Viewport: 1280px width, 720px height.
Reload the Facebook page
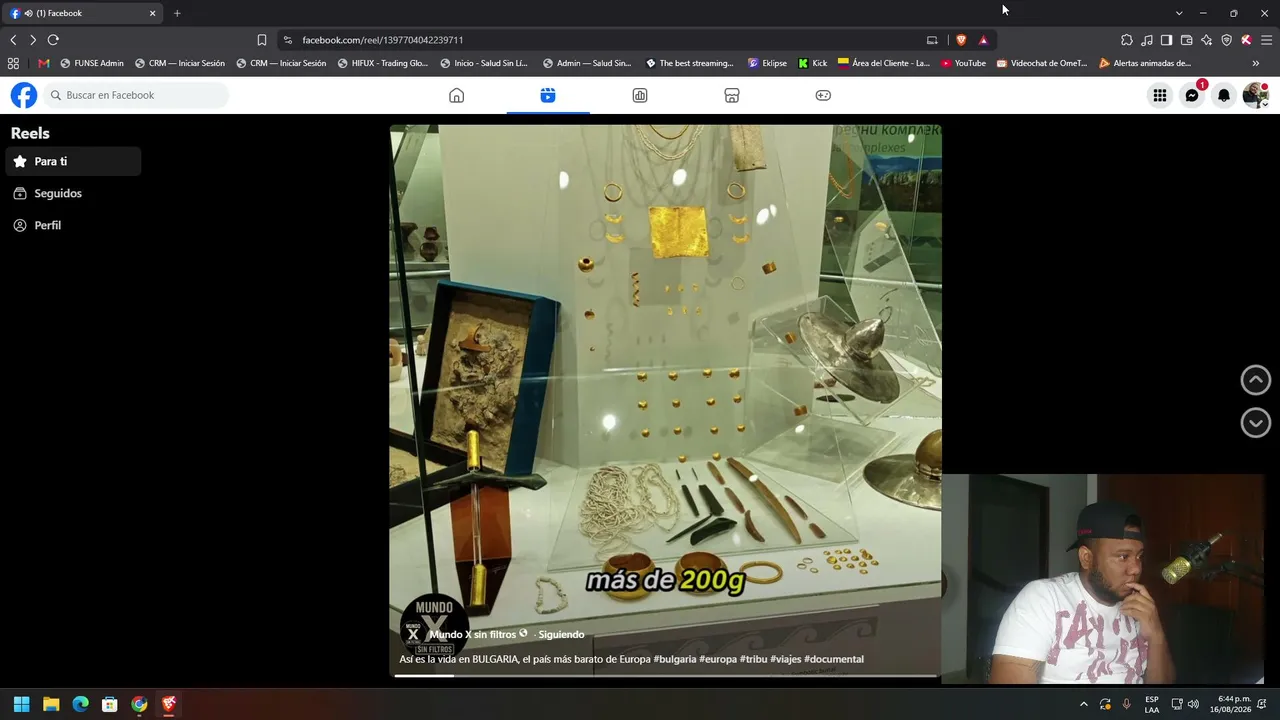tap(53, 40)
